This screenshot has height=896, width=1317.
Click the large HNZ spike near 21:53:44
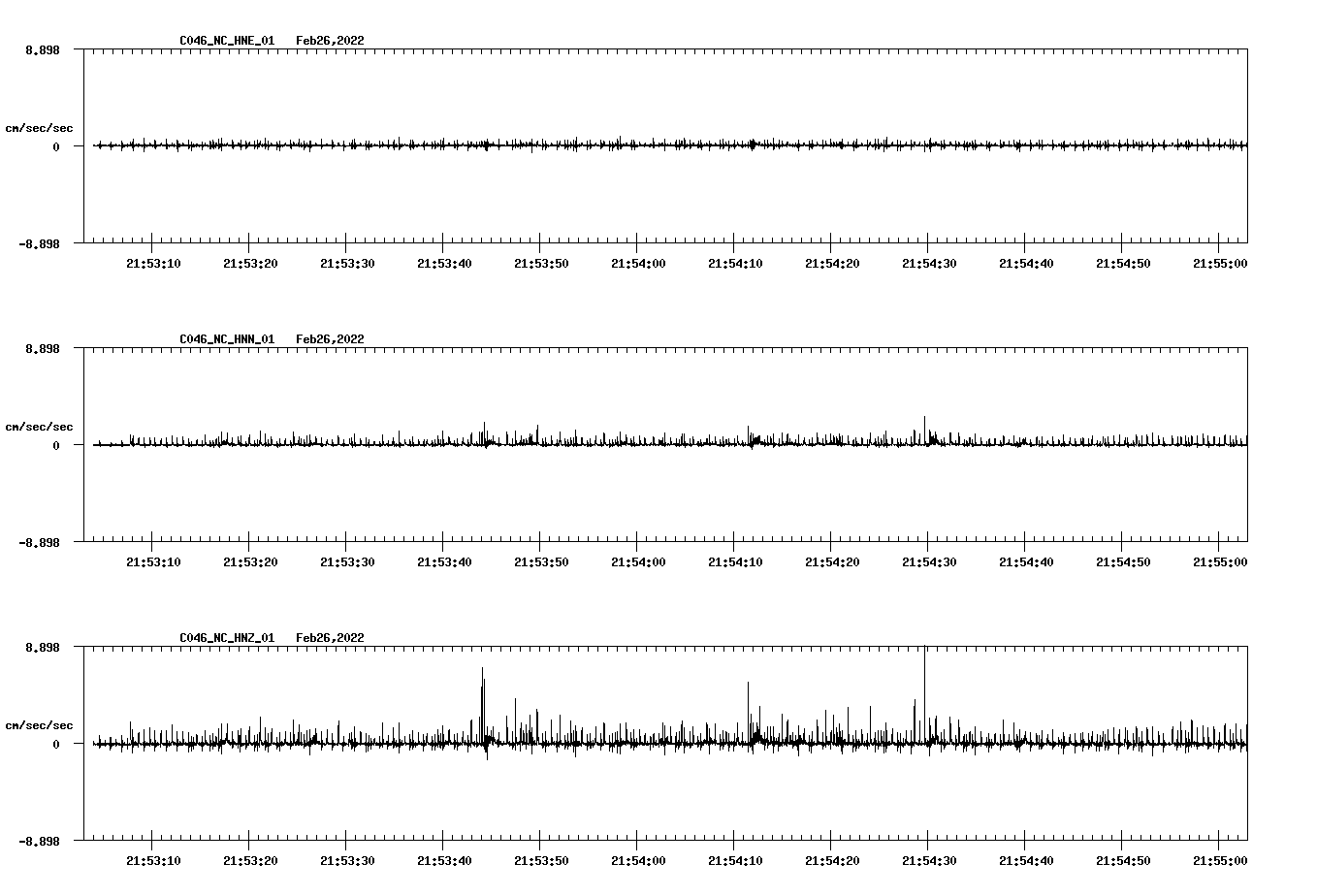(482, 705)
